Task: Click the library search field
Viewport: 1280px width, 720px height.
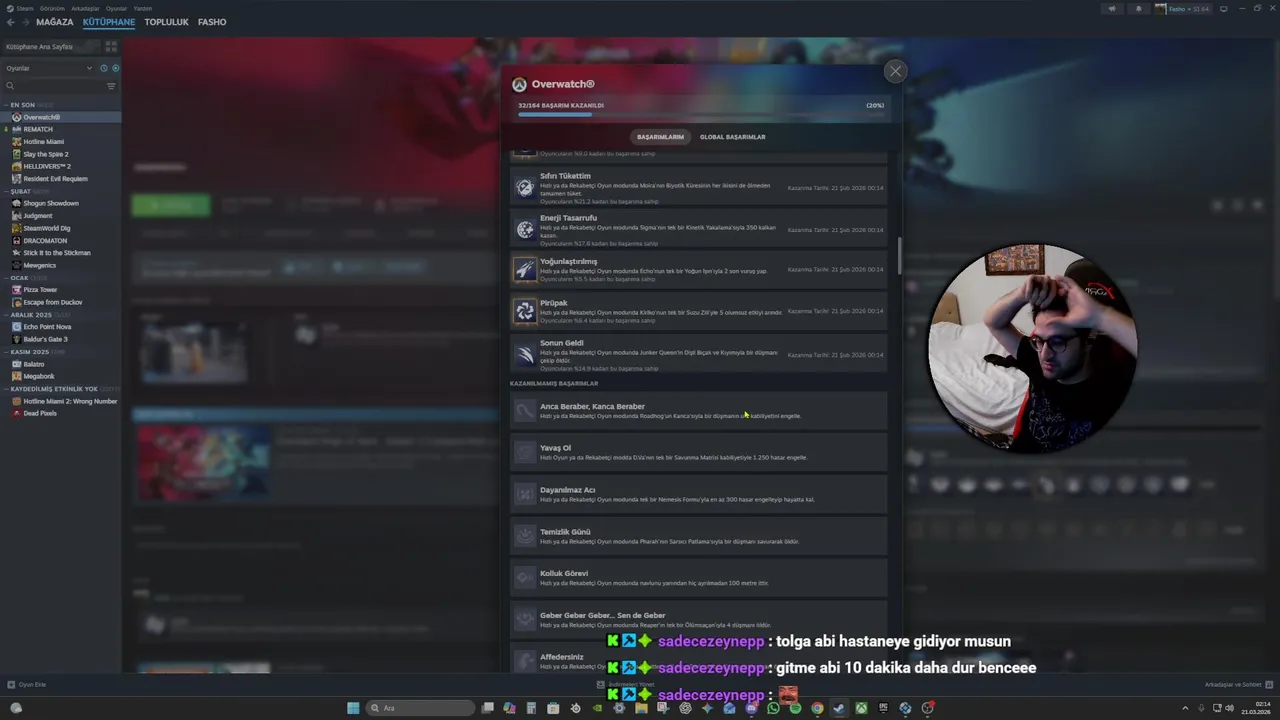Action: point(52,86)
